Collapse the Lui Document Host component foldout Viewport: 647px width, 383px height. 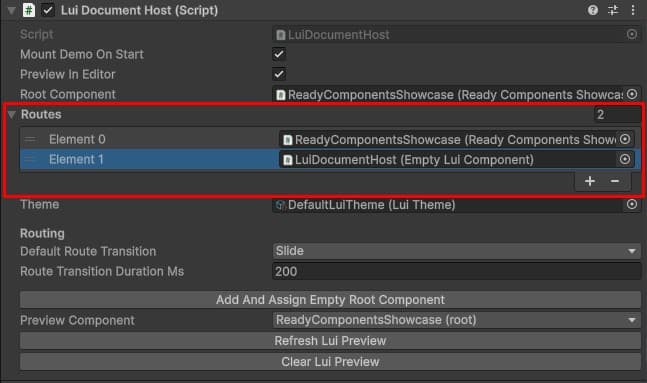click(x=12, y=10)
